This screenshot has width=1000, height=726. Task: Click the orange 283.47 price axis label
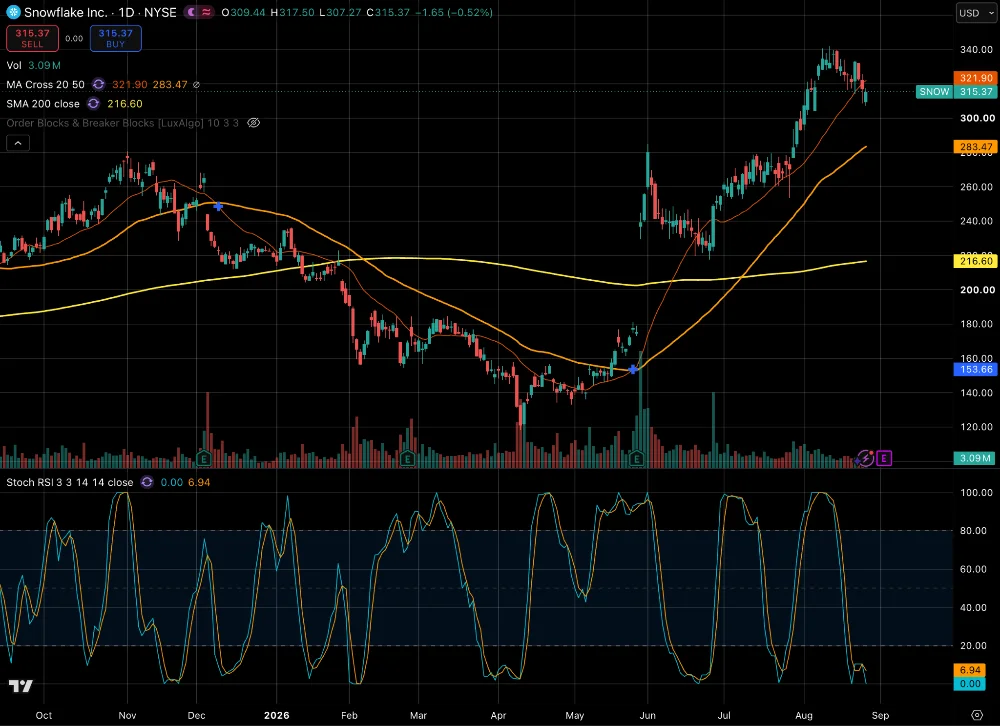click(x=975, y=147)
